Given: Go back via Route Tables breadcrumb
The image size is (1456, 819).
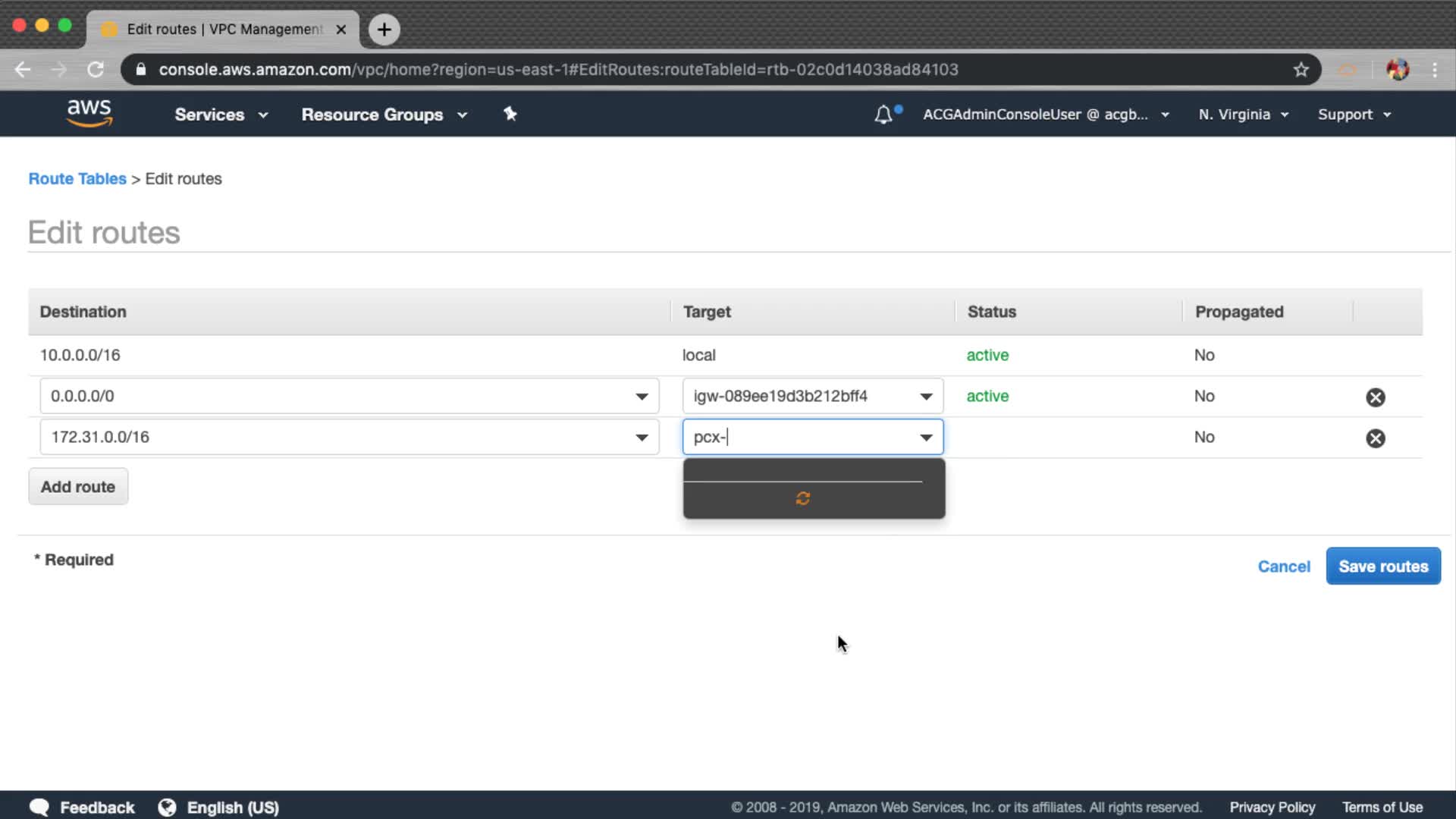Looking at the screenshot, I should (77, 179).
